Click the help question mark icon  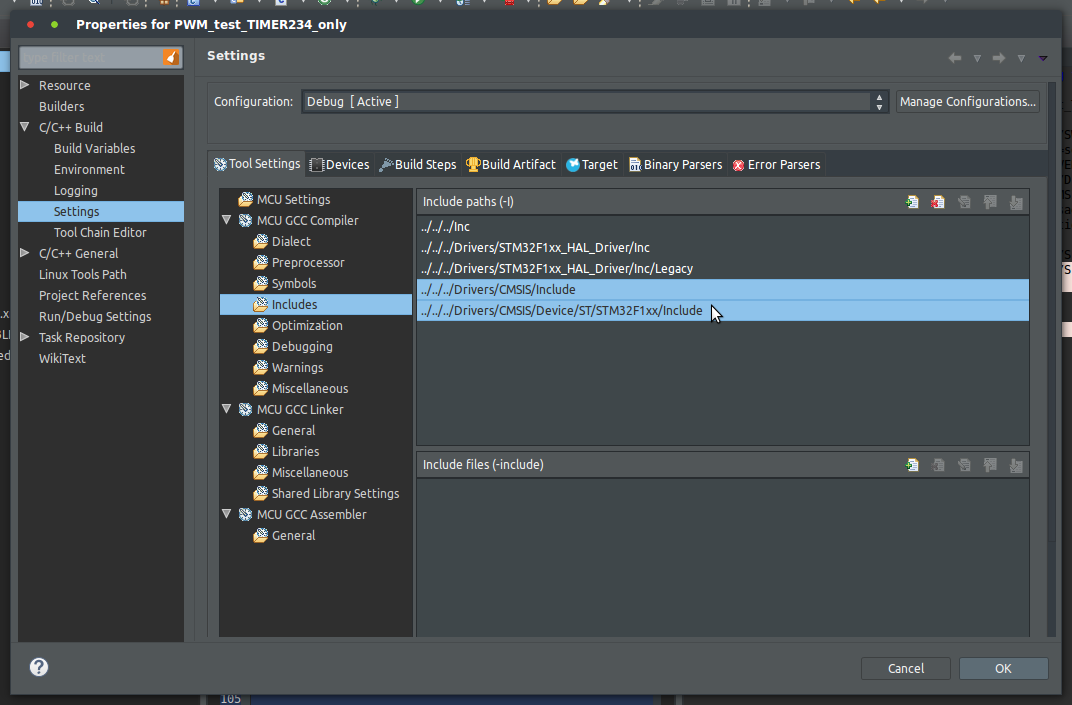point(39,667)
